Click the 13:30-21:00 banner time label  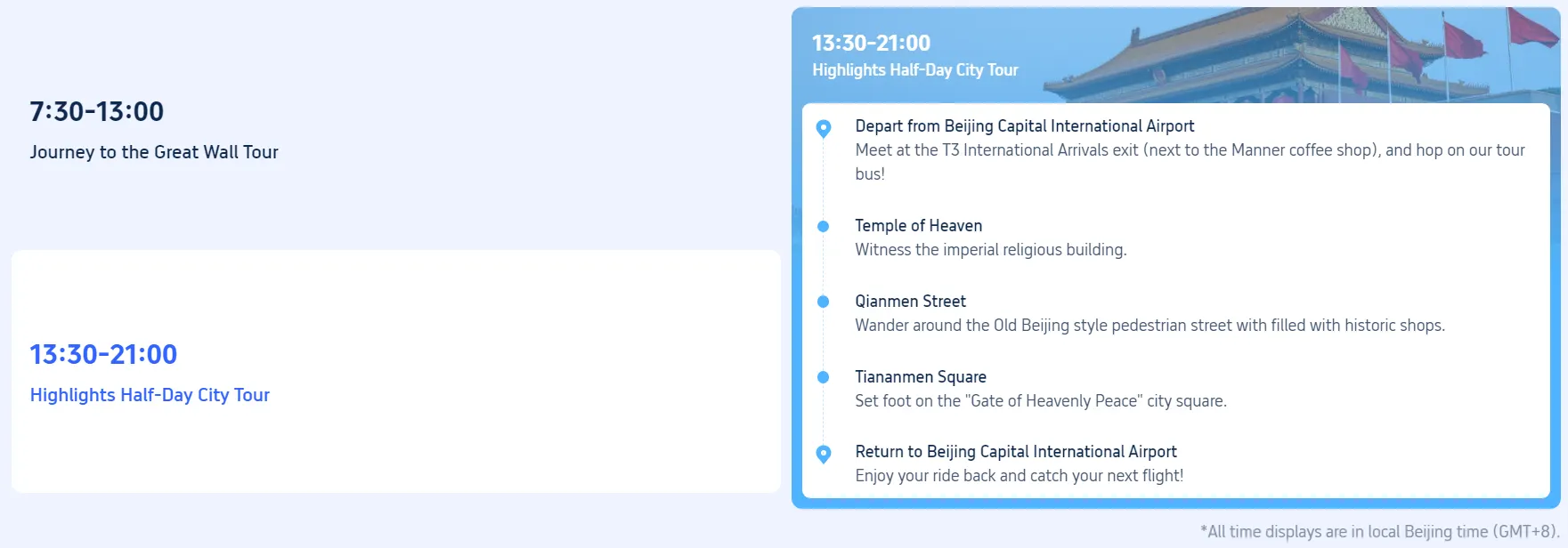pos(870,42)
